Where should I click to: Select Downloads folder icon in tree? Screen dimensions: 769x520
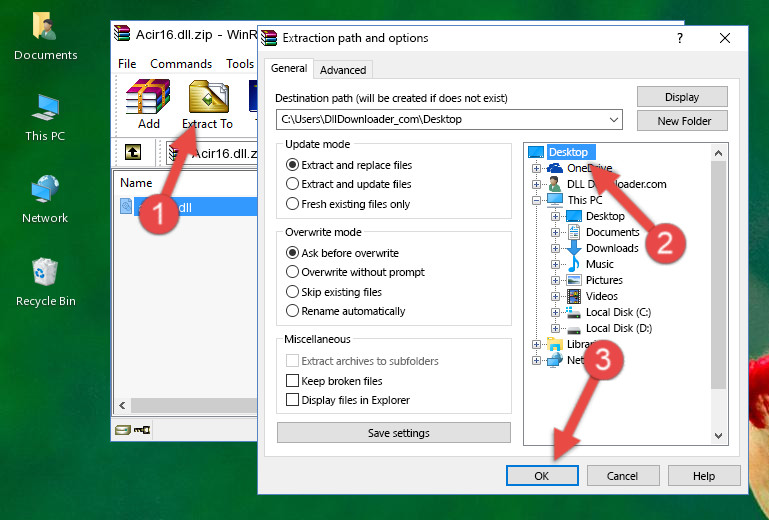(574, 248)
